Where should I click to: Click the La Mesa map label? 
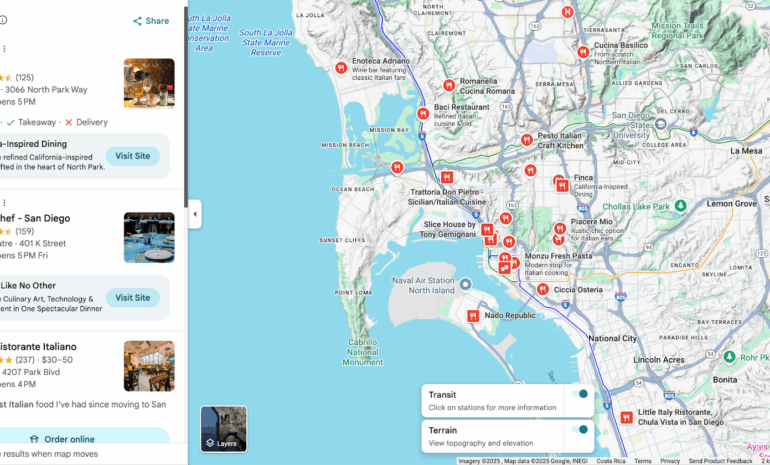pos(746,151)
